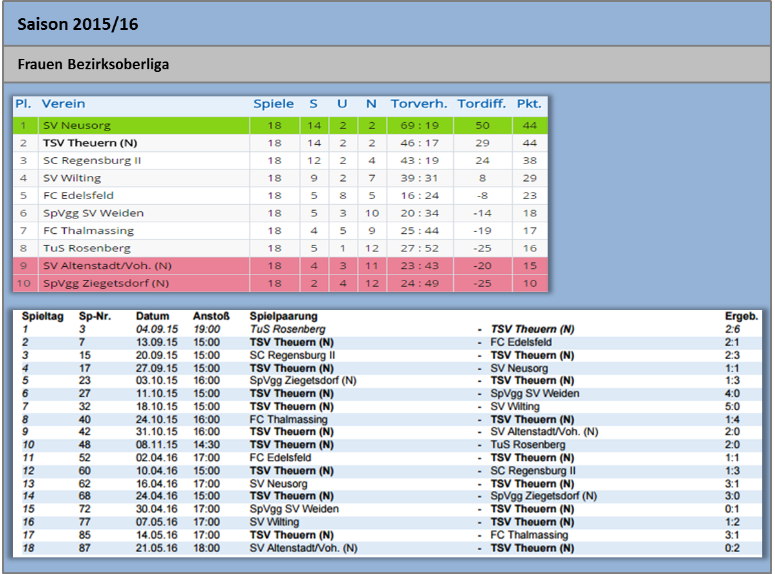The image size is (775, 574).
Task: Click match date '30.04.16'
Action: pos(157,509)
